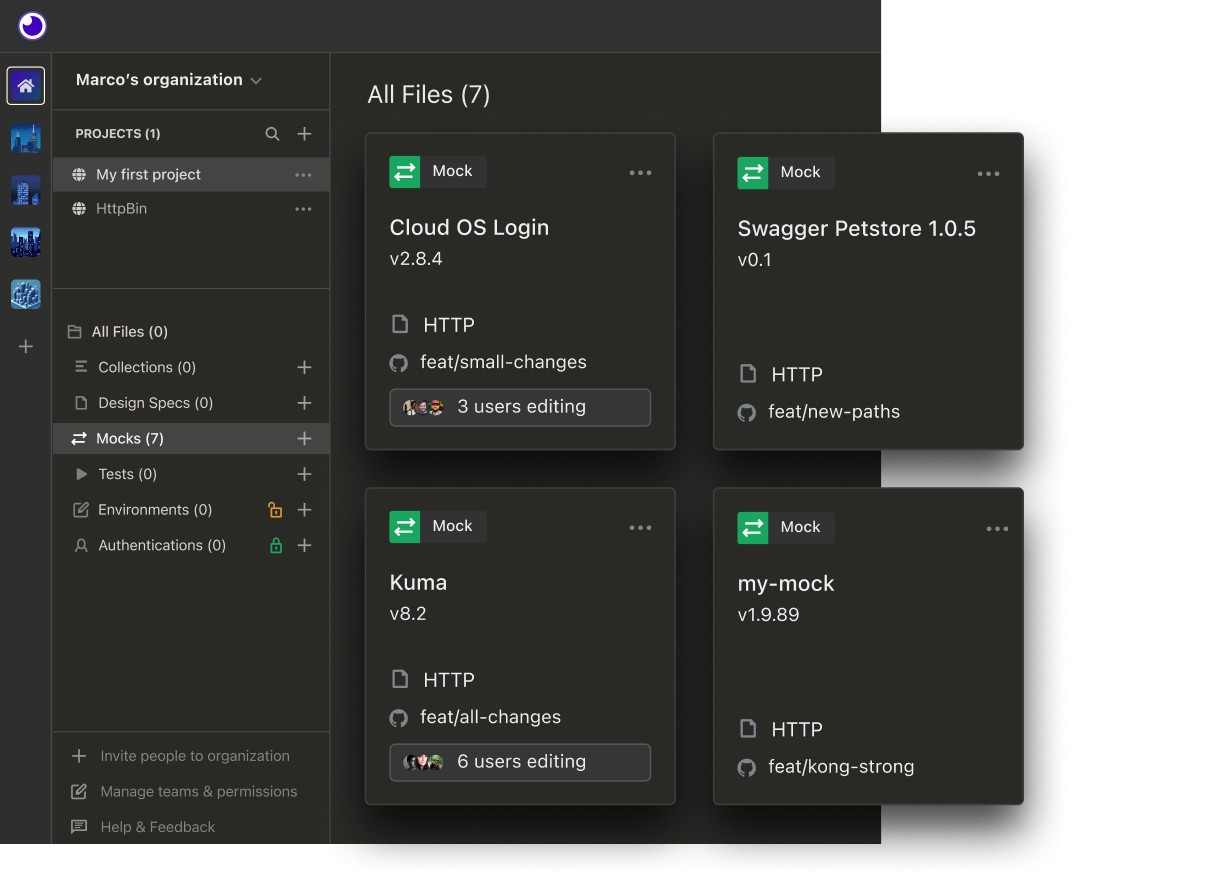The width and height of the screenshot is (1222, 879).
Task: Add a new mock via Mocks plus icon
Action: [305, 439]
